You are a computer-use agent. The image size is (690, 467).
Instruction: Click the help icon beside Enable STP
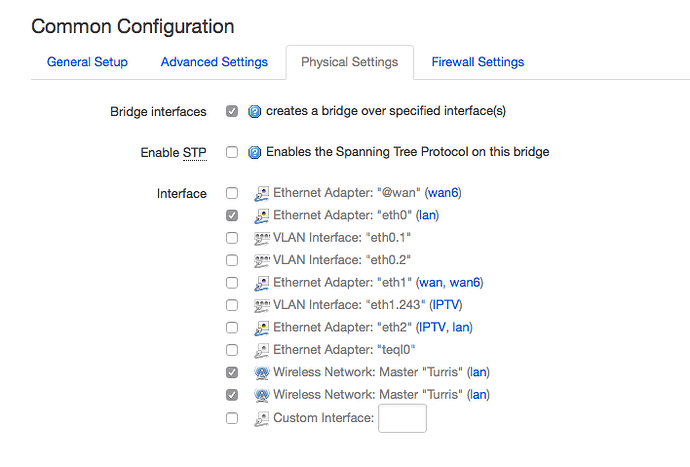coord(254,152)
